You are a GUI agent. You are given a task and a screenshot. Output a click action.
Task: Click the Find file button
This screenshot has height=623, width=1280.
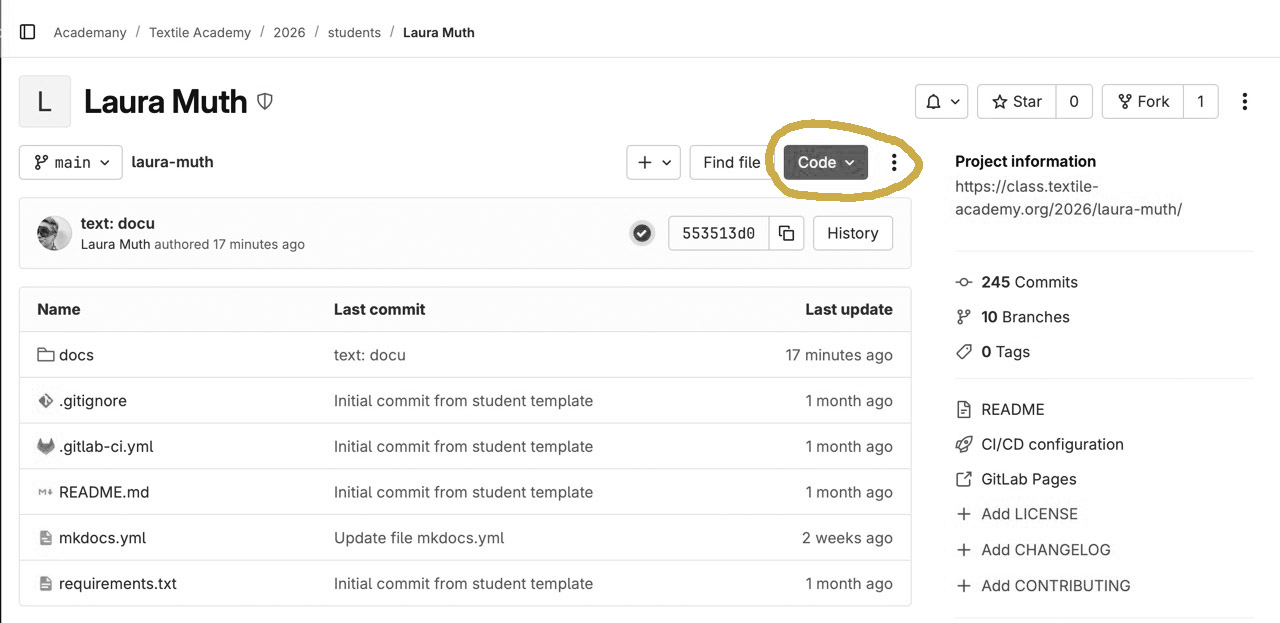click(x=731, y=162)
